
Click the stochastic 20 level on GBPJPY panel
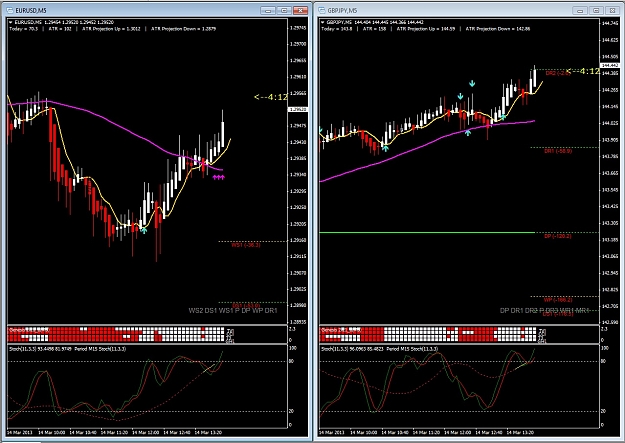[x=603, y=411]
